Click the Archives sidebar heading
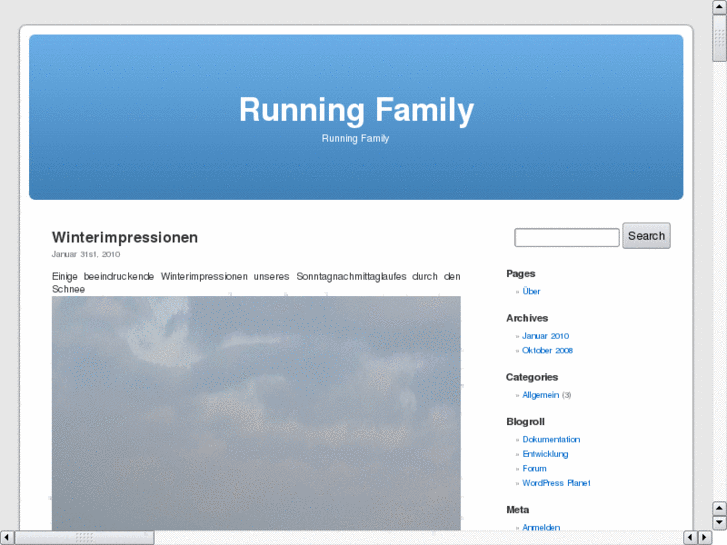 point(527,318)
